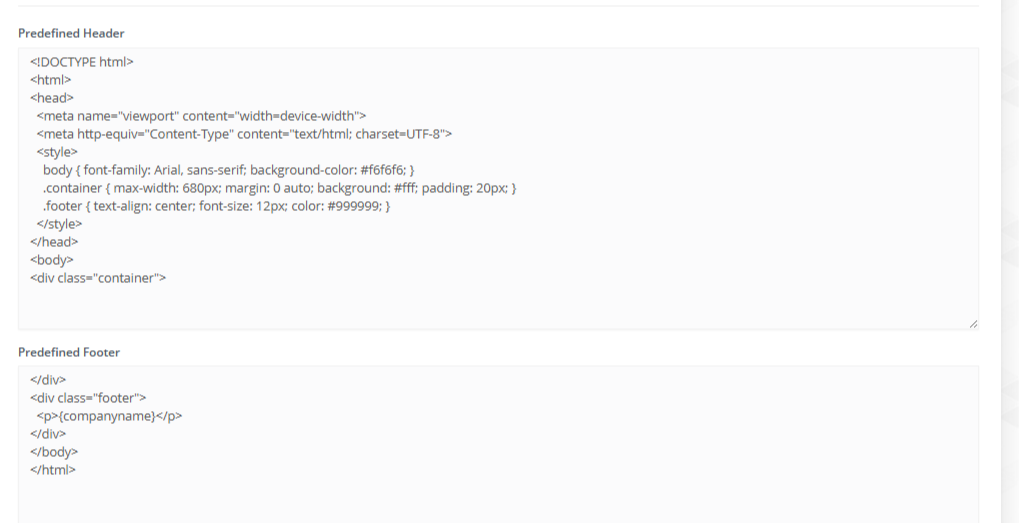Focus empty area of Predefined Header textarea
The width and height of the screenshot is (1019, 523).
pos(498,305)
